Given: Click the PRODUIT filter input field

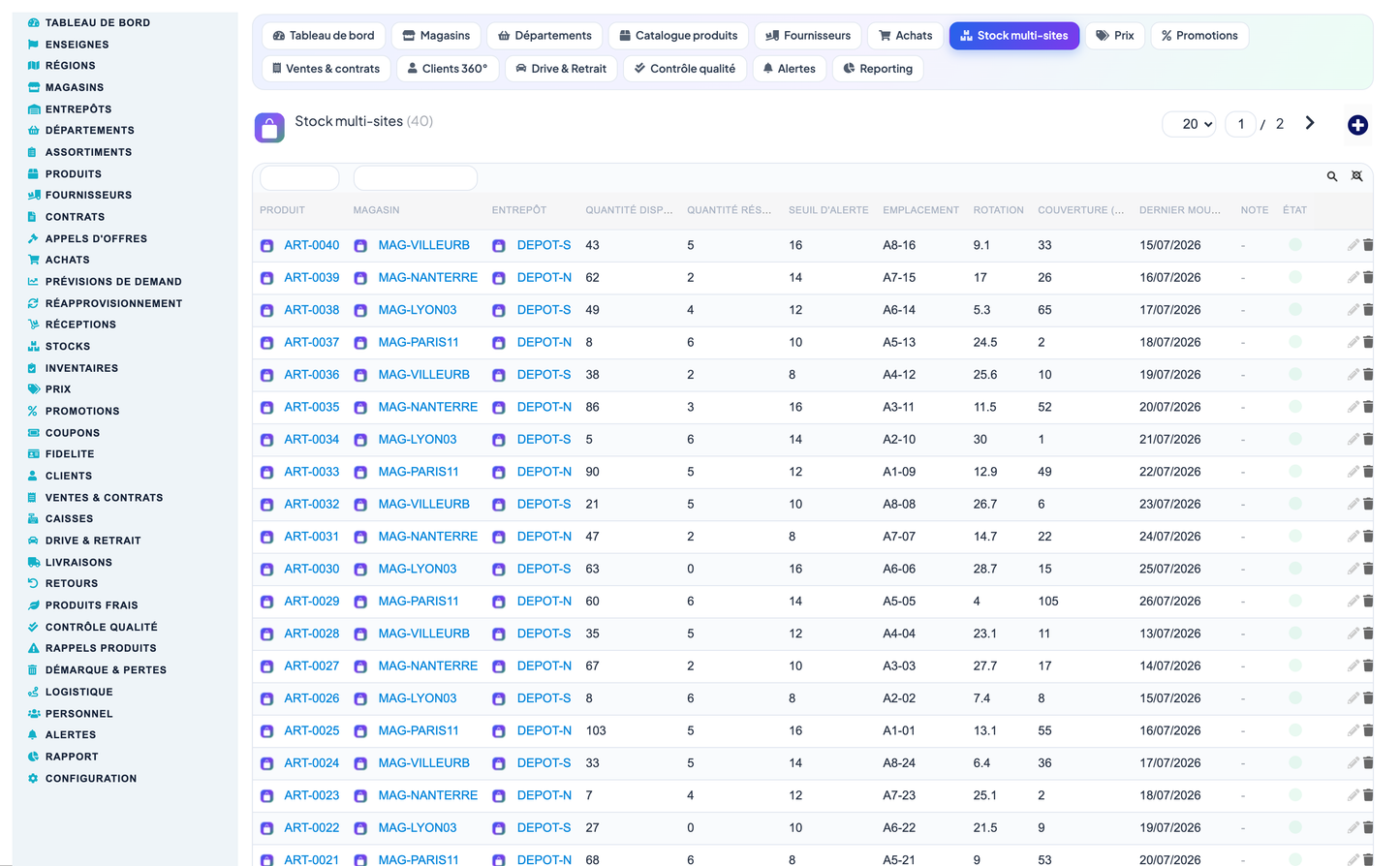Looking at the screenshot, I should point(299,178).
